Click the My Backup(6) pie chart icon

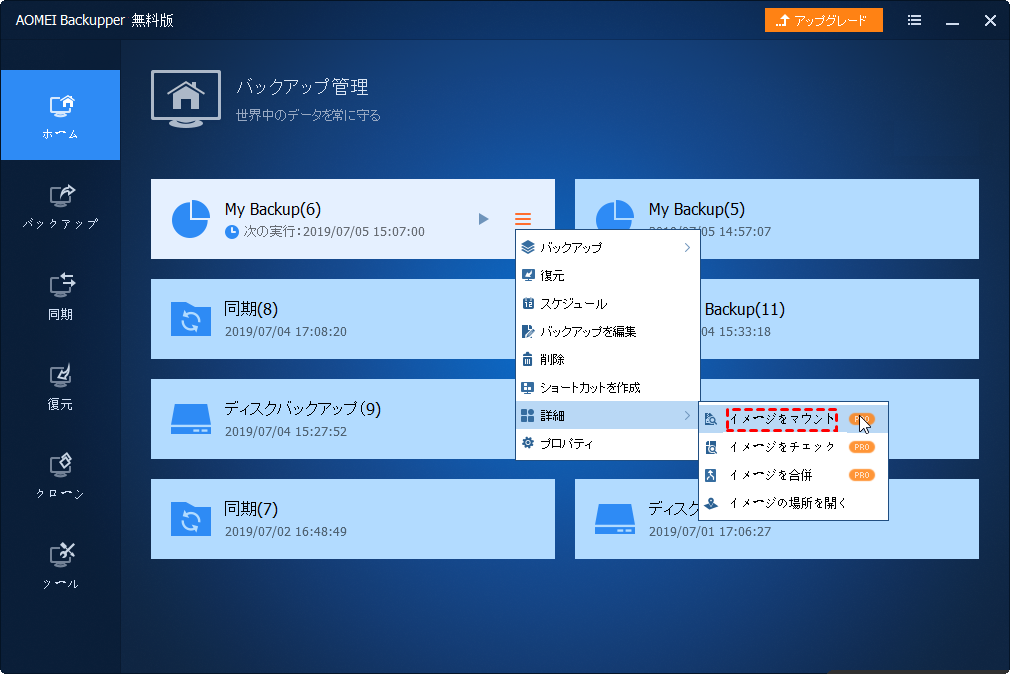(x=191, y=219)
